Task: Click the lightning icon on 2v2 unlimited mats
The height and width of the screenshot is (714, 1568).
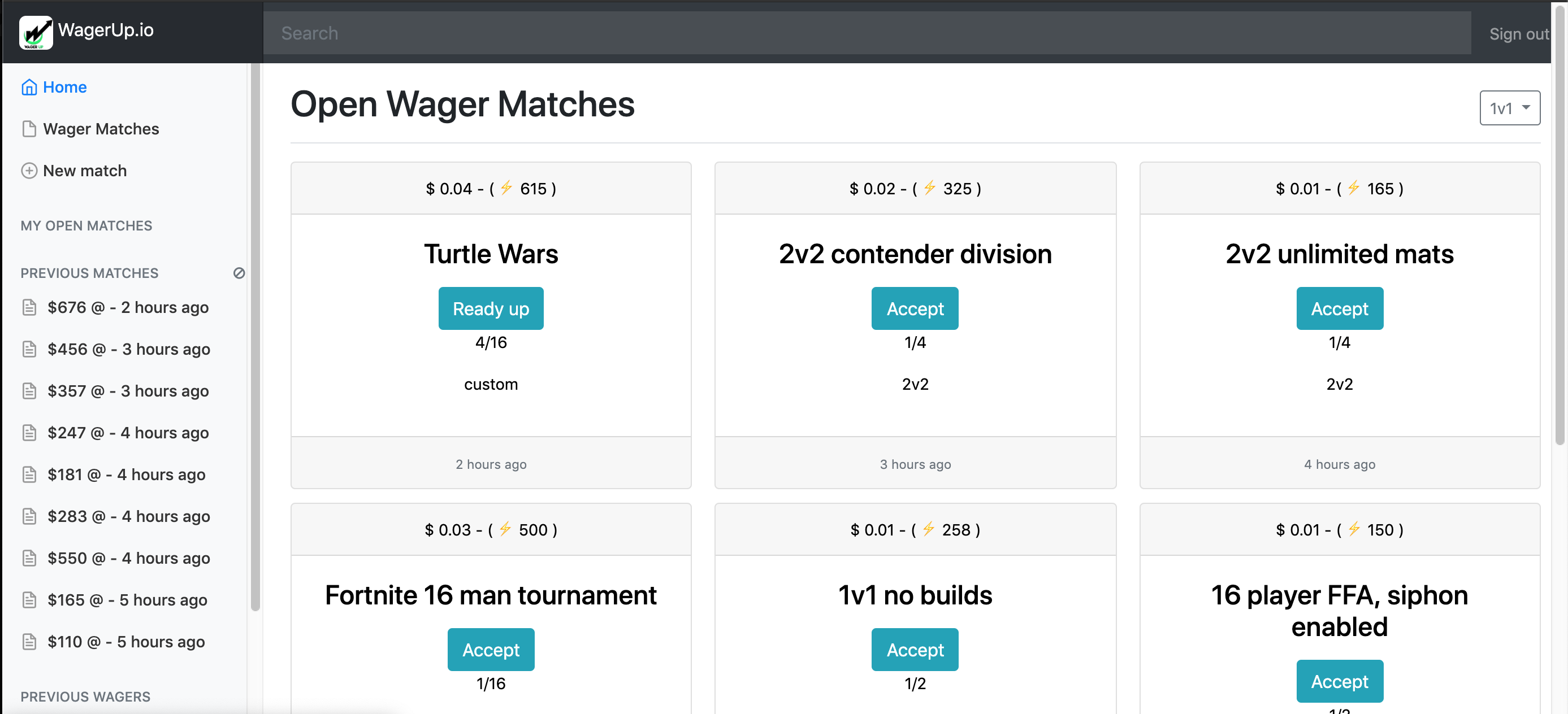Action: pyautogui.click(x=1354, y=188)
